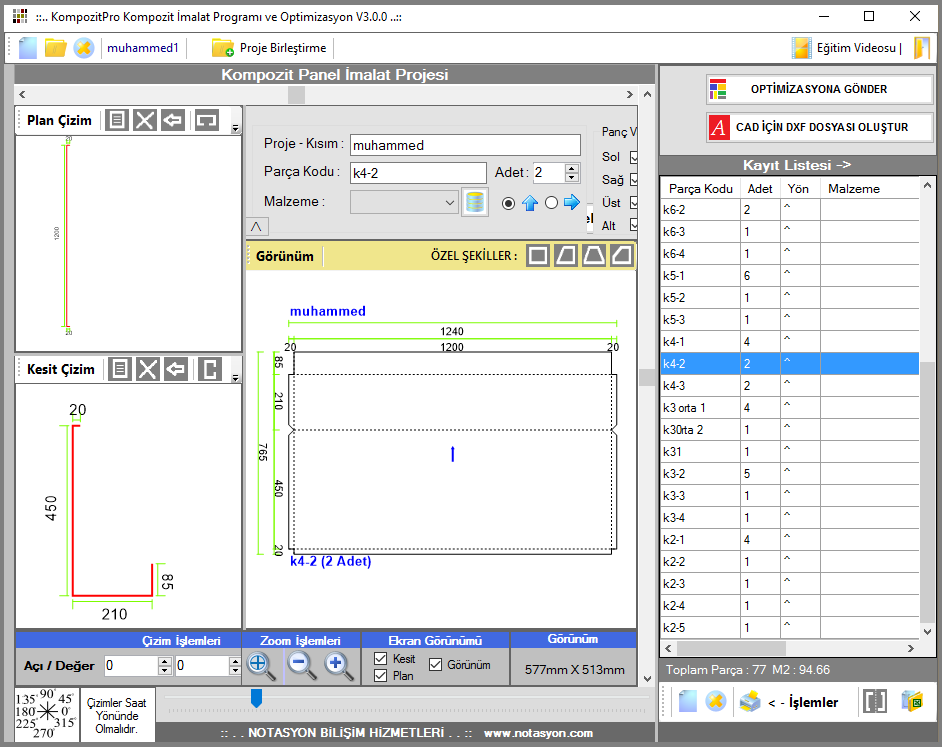The width and height of the screenshot is (942, 747).
Task: Toggle the Üst checkbox
Action: point(633,203)
